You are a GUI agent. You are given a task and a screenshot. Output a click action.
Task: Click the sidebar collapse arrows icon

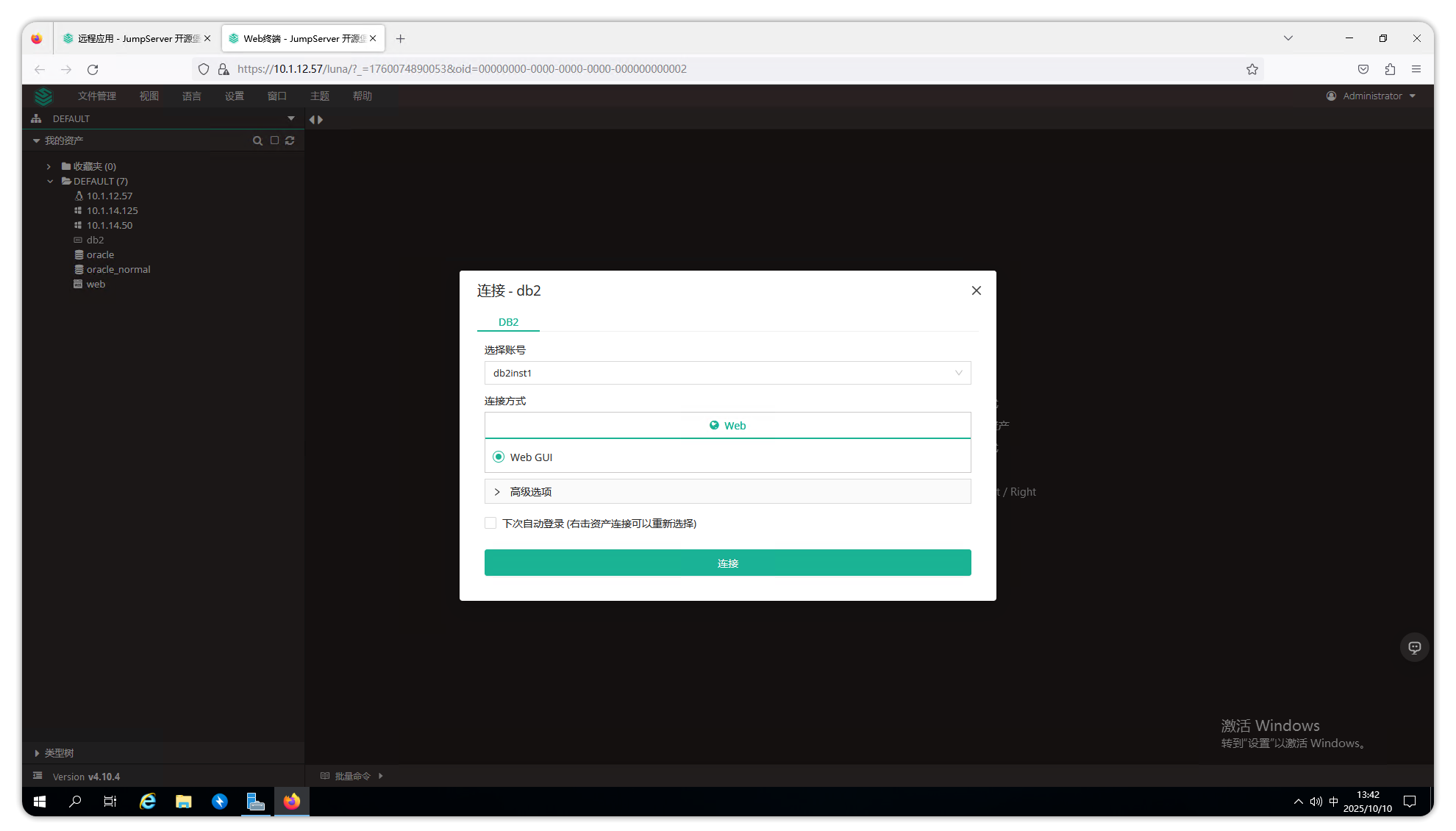tap(315, 119)
